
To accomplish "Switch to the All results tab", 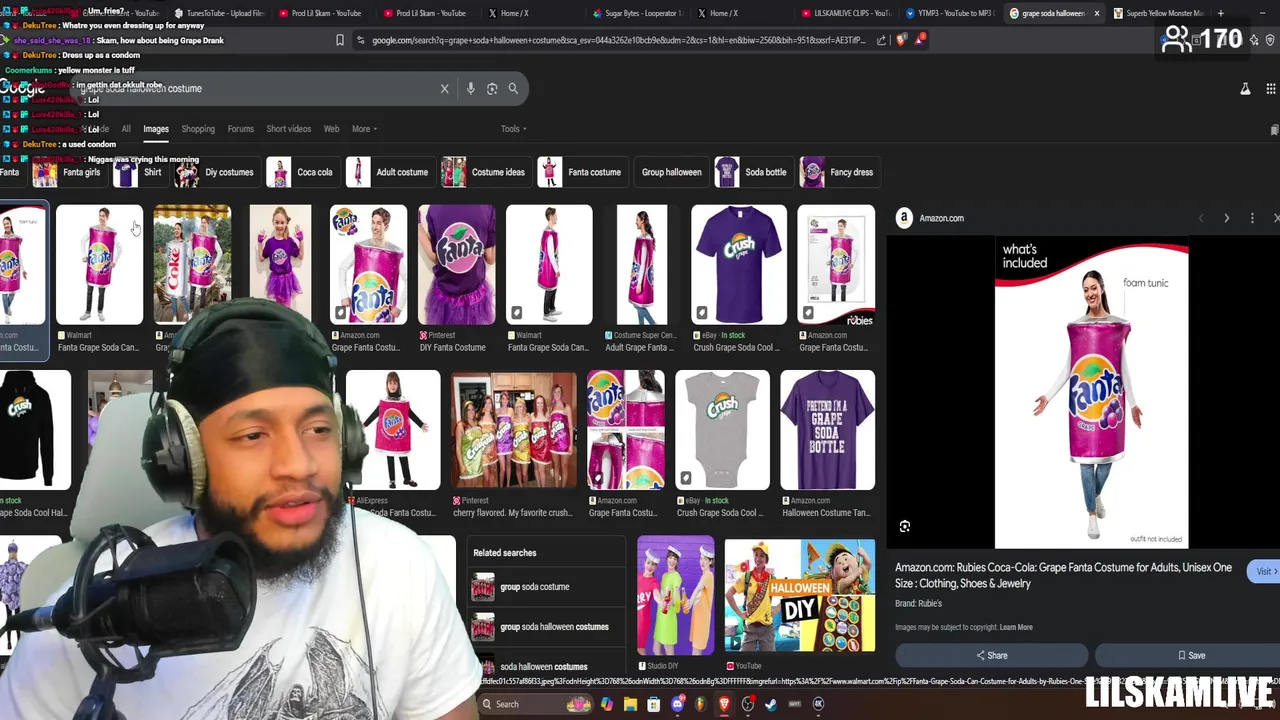I will click(x=126, y=129).
